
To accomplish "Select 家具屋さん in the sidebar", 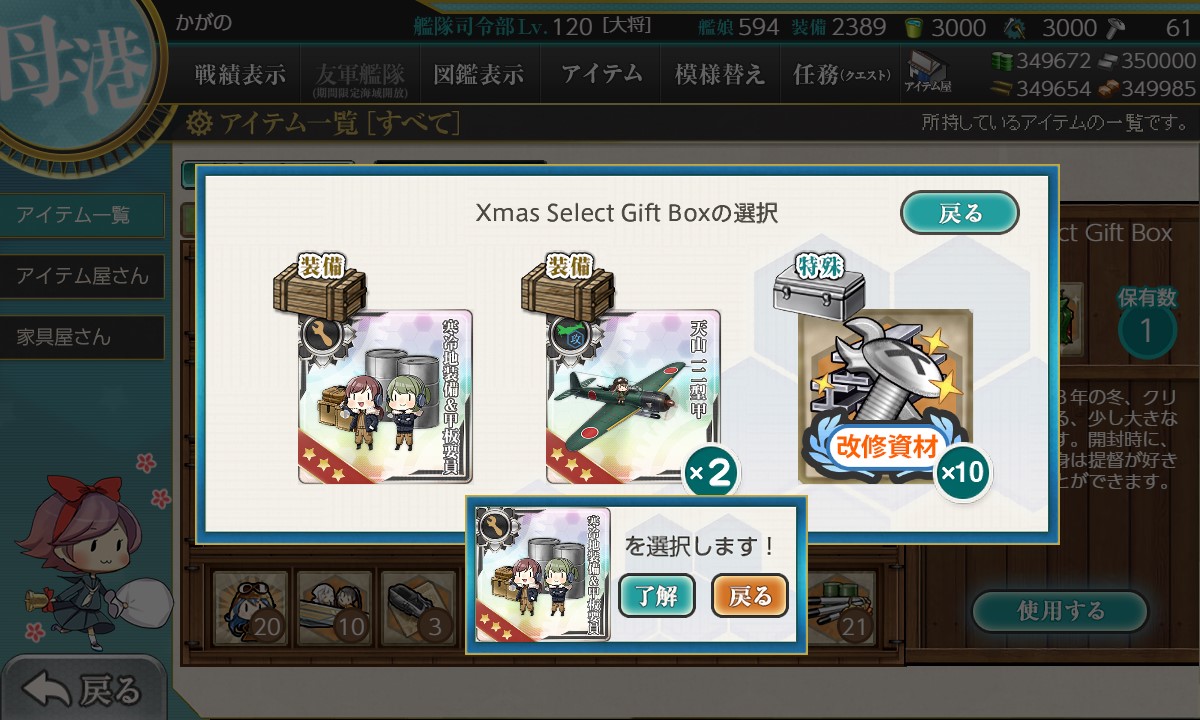I will [x=82, y=337].
